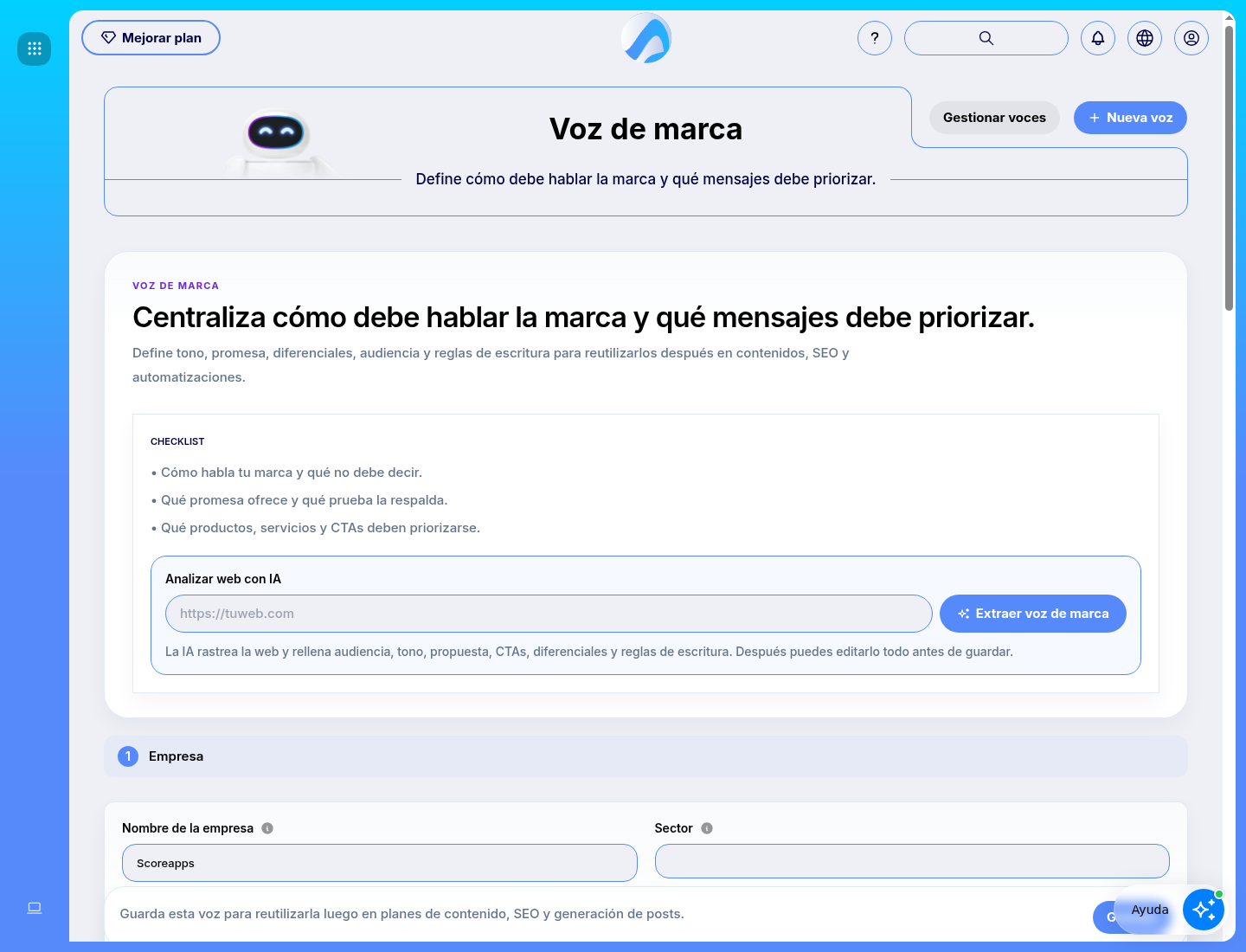Open the language globe selector
1246x952 pixels.
(x=1145, y=38)
